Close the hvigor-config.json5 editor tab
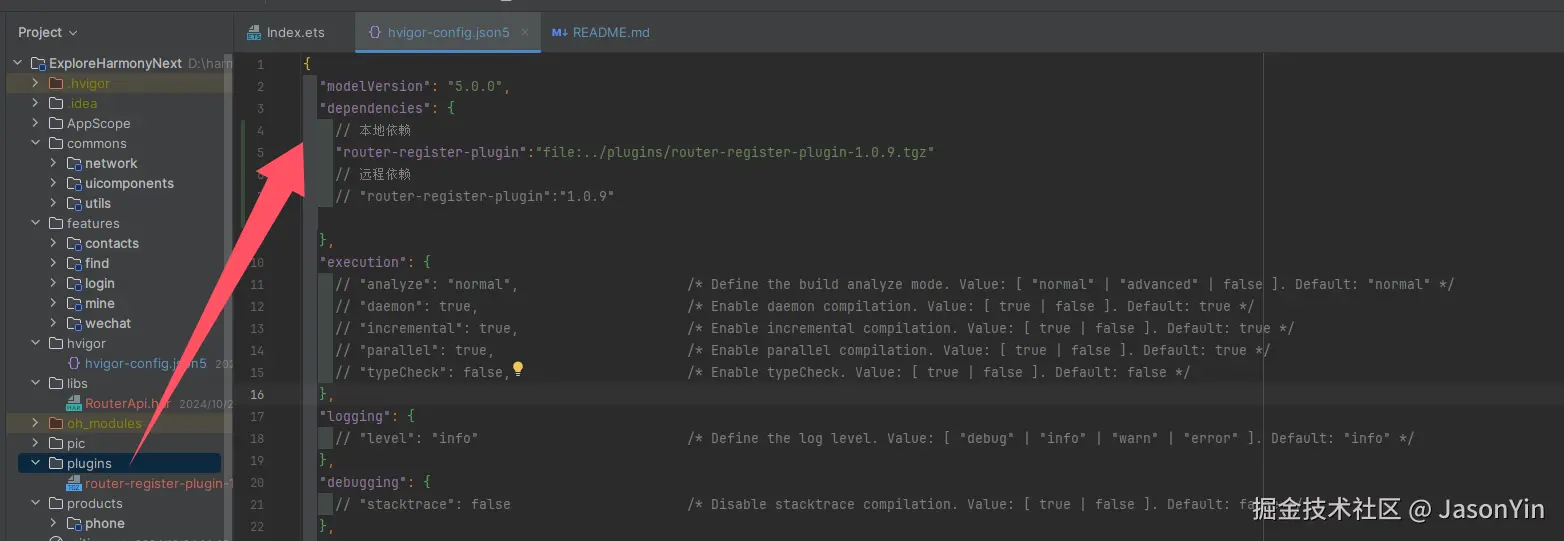Screen dimensions: 1564x541 526,32
